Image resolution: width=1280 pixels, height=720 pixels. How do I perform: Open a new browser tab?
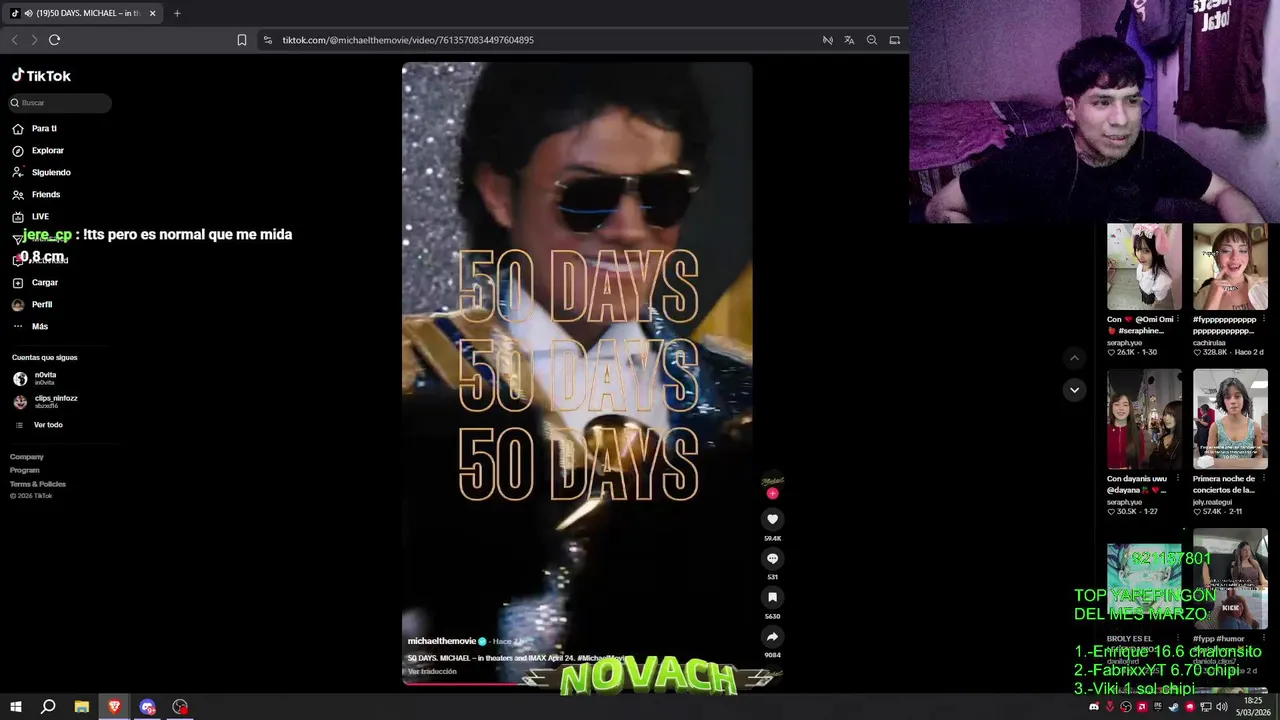coord(177,13)
